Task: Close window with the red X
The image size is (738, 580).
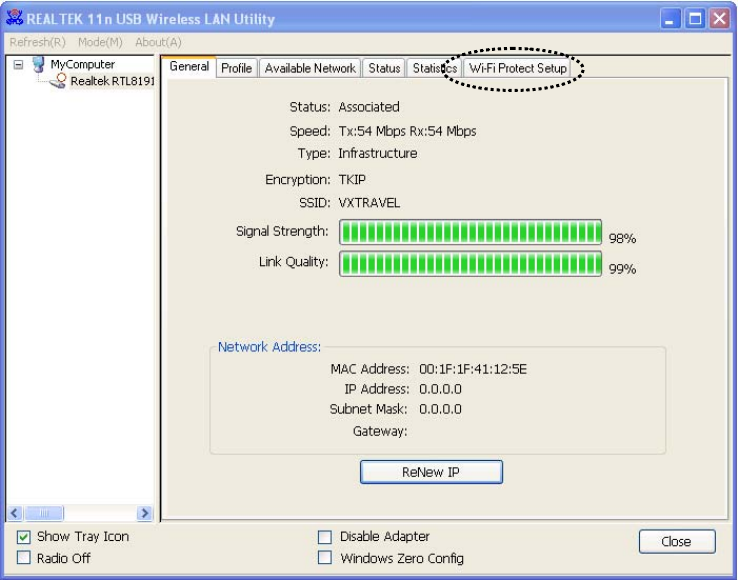Action: [720, 19]
